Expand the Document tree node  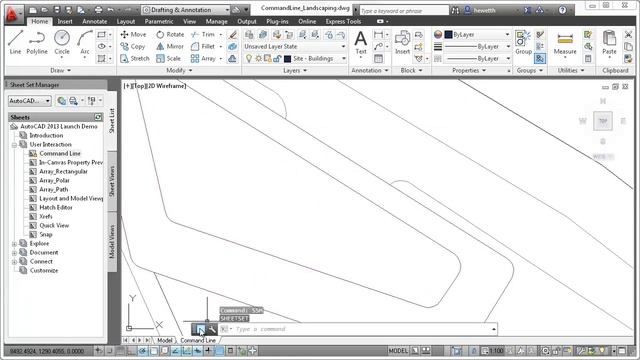coord(14,253)
